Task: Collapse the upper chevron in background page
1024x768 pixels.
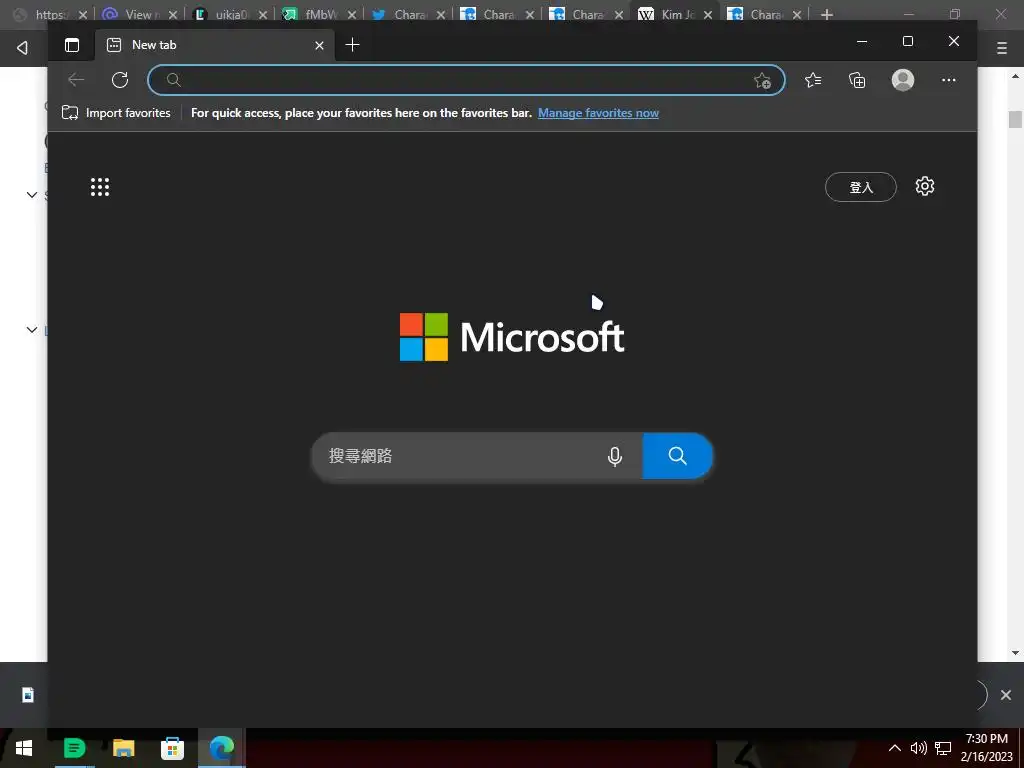Action: (31, 195)
